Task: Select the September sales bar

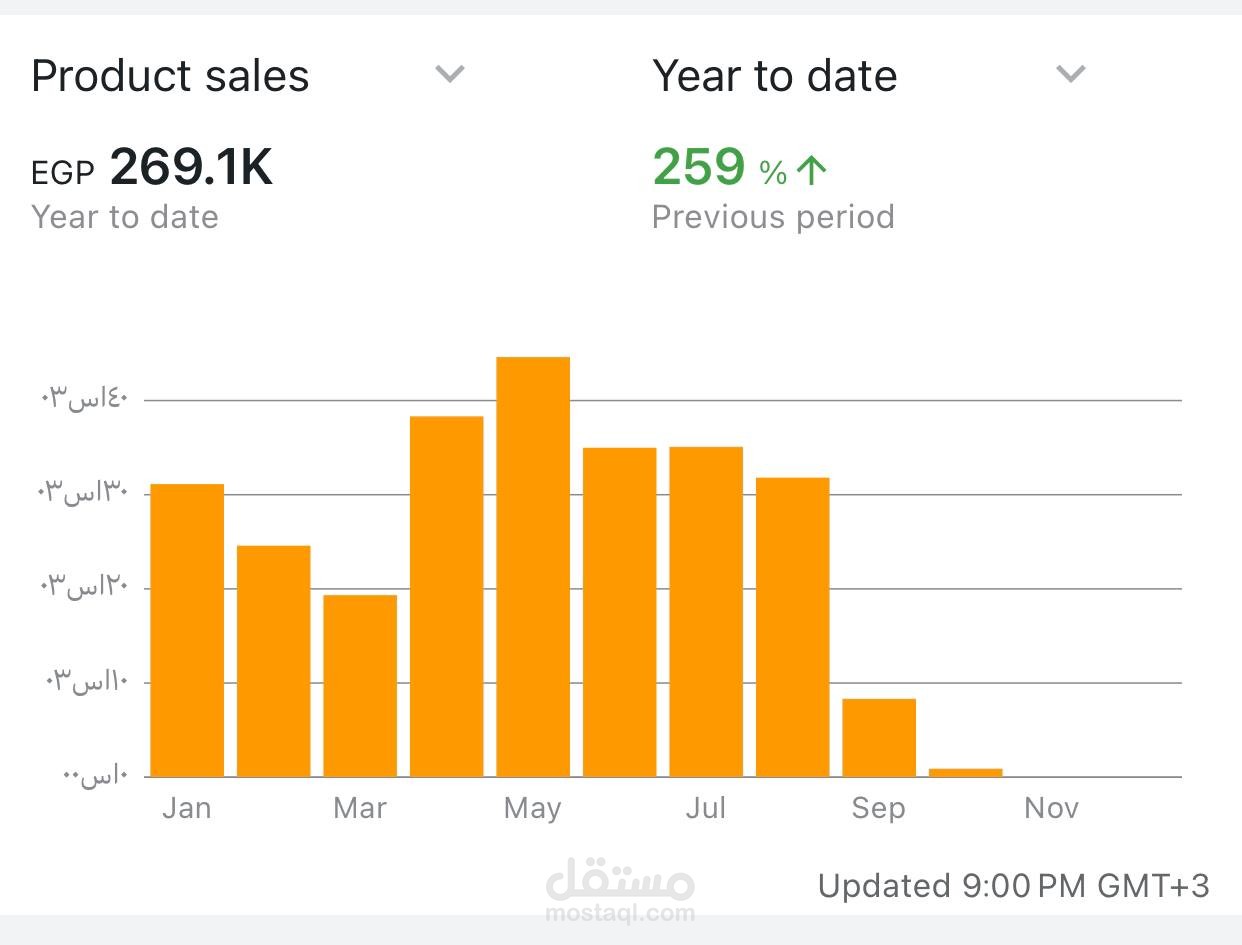Action: (x=879, y=737)
